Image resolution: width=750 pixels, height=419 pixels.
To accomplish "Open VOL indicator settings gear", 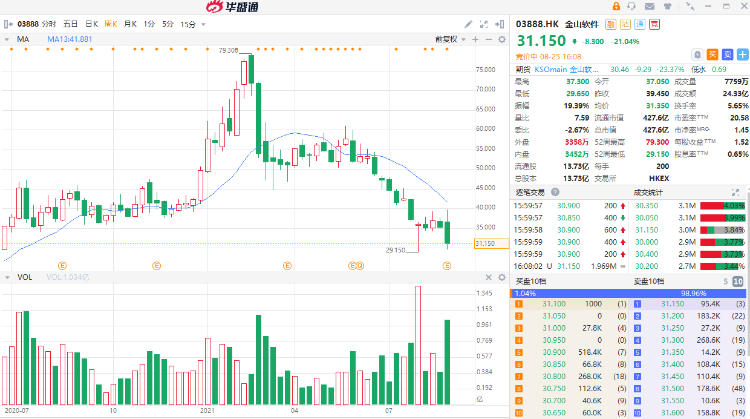I will (502, 277).
